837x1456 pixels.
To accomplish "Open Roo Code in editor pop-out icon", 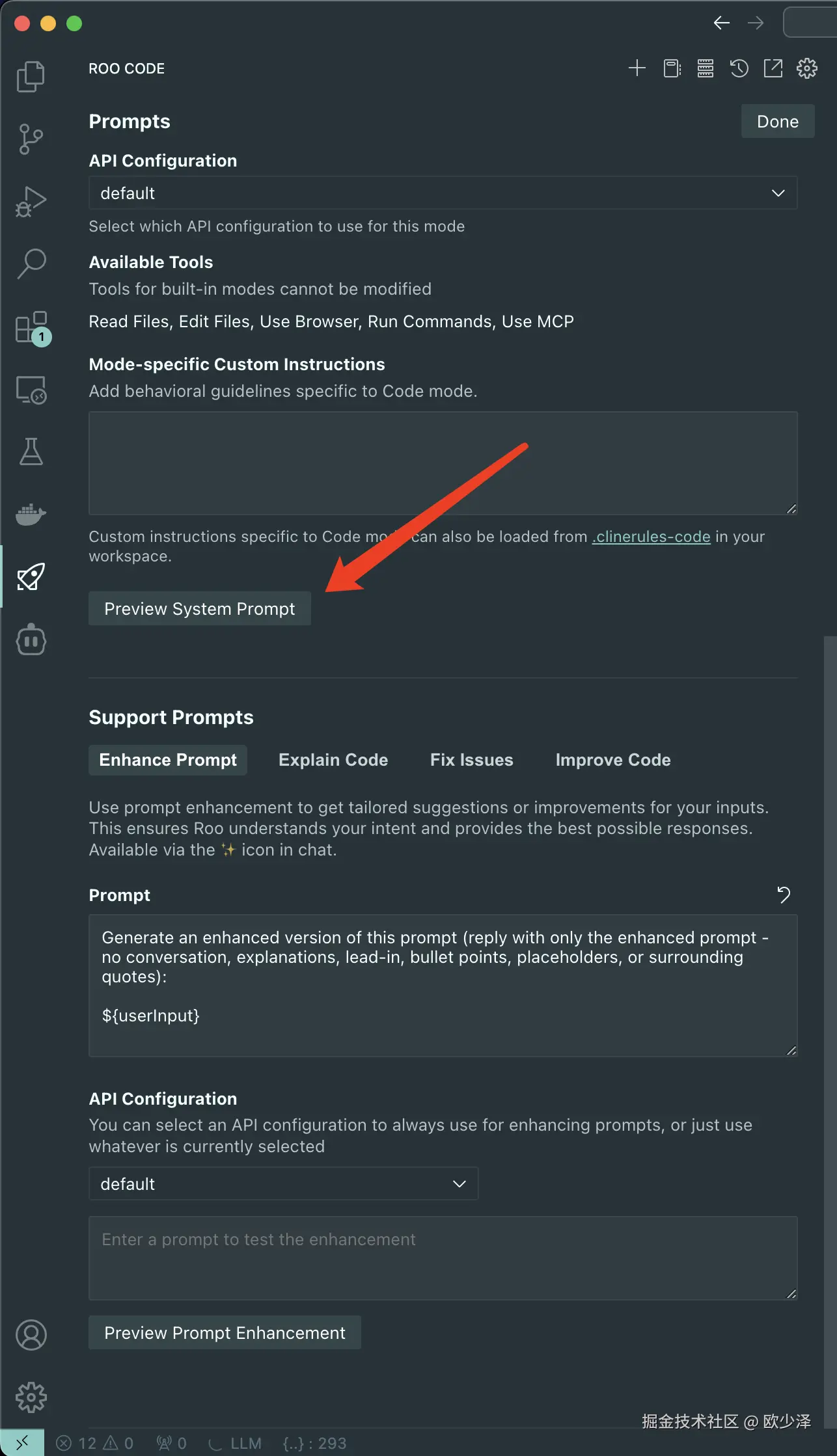I will click(x=773, y=68).
